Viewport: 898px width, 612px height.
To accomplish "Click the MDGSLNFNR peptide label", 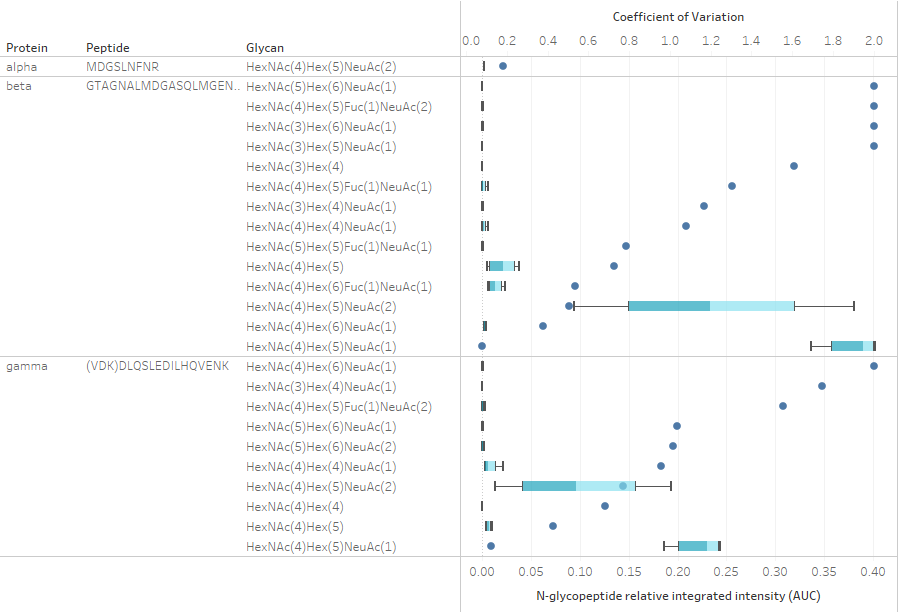I will pos(121,67).
